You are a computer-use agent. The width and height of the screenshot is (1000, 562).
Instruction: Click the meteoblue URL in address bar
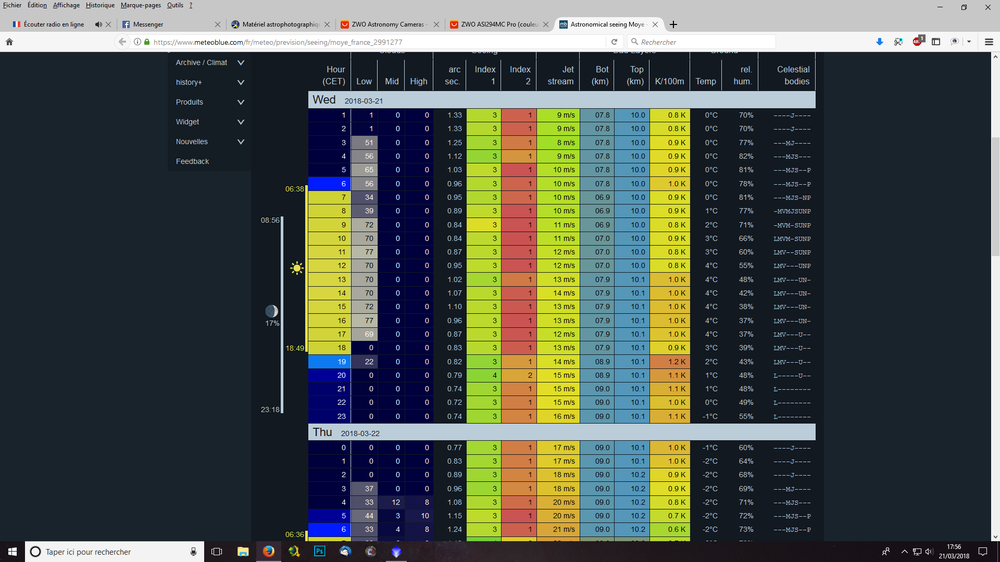[278, 42]
